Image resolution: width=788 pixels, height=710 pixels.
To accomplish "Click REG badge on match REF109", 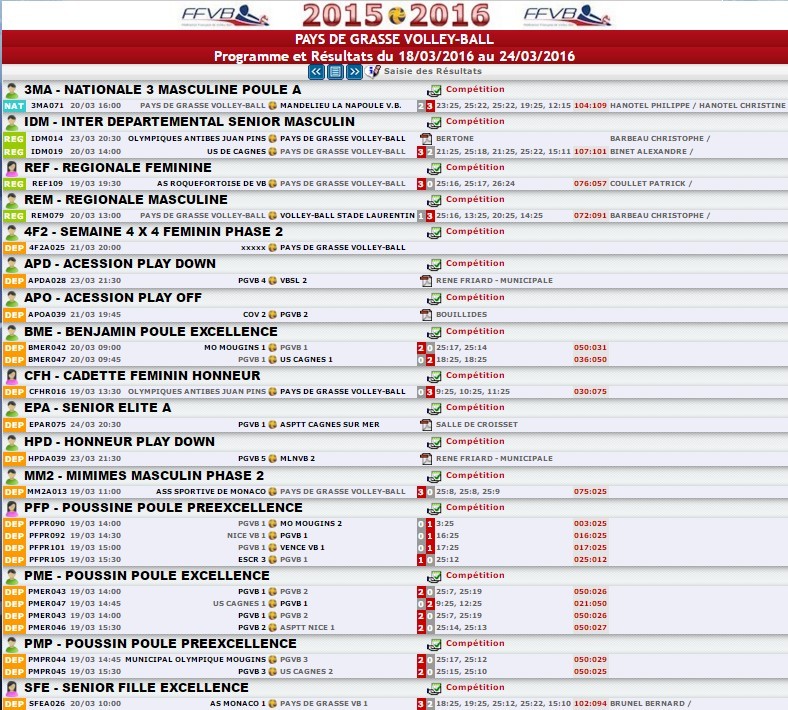I will 14,184.
